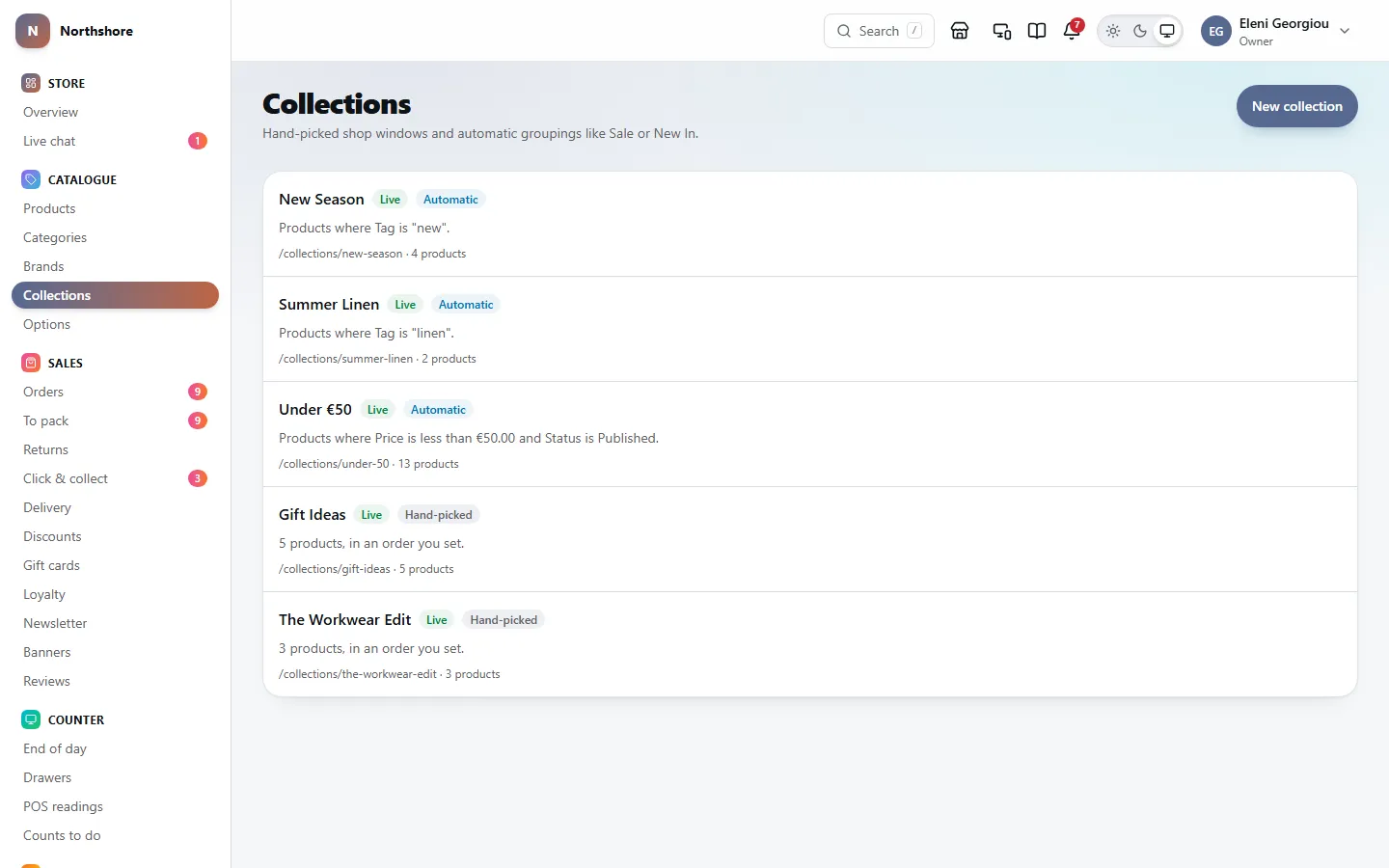Viewport: 1389px width, 868px height.
Task: Open Banners in sidebar
Action: tap(115, 652)
